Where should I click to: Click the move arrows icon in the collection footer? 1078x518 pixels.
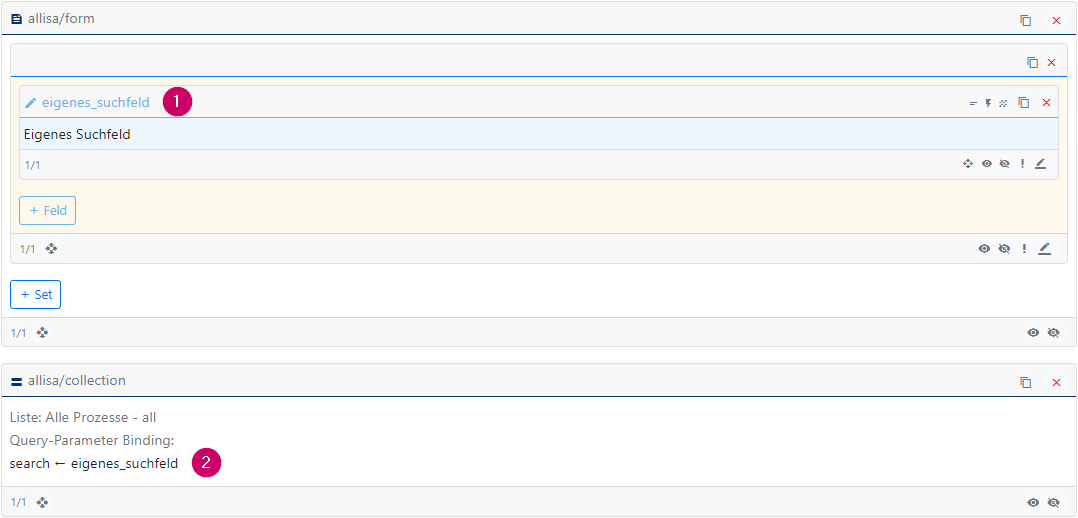point(43,503)
